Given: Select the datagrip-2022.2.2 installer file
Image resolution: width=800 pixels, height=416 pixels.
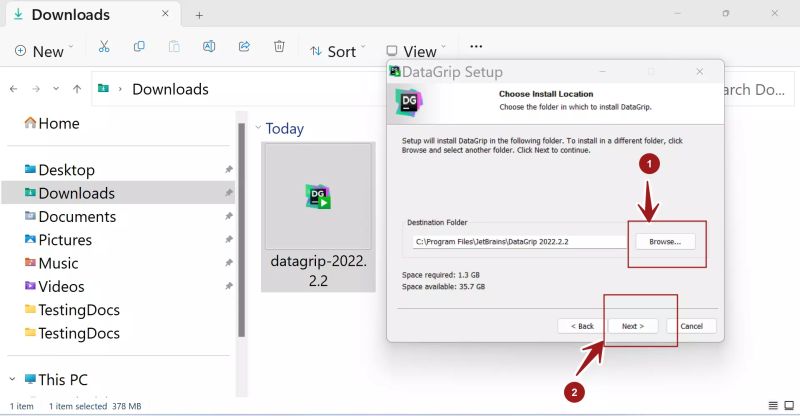Looking at the screenshot, I should 318,217.
